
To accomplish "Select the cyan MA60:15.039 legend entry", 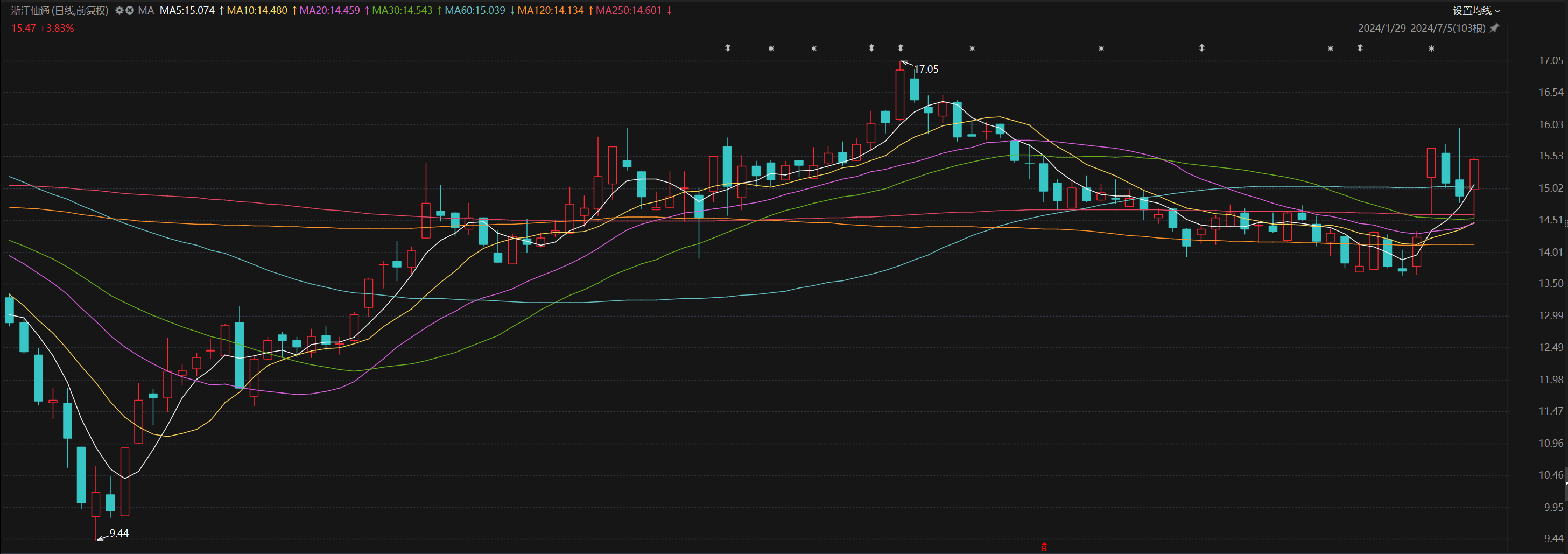I will pos(475,10).
